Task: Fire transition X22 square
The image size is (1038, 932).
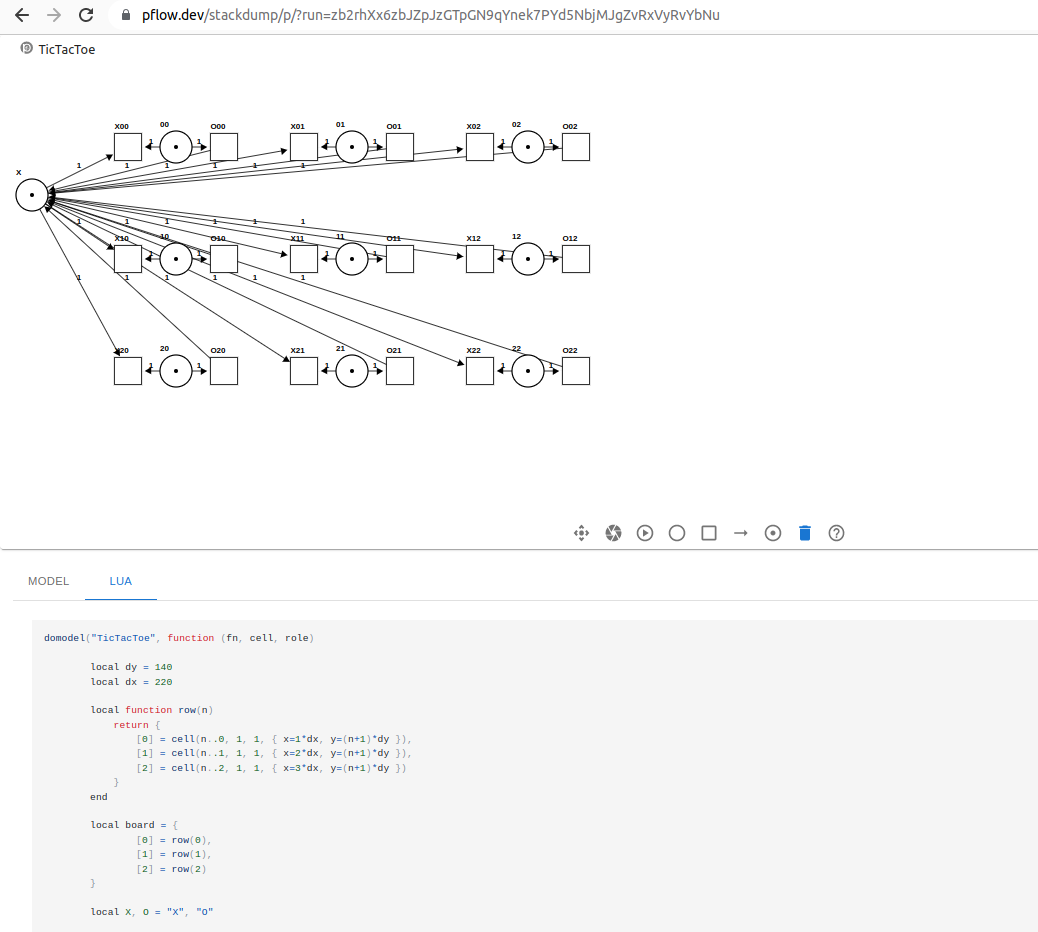Action: pos(480,371)
